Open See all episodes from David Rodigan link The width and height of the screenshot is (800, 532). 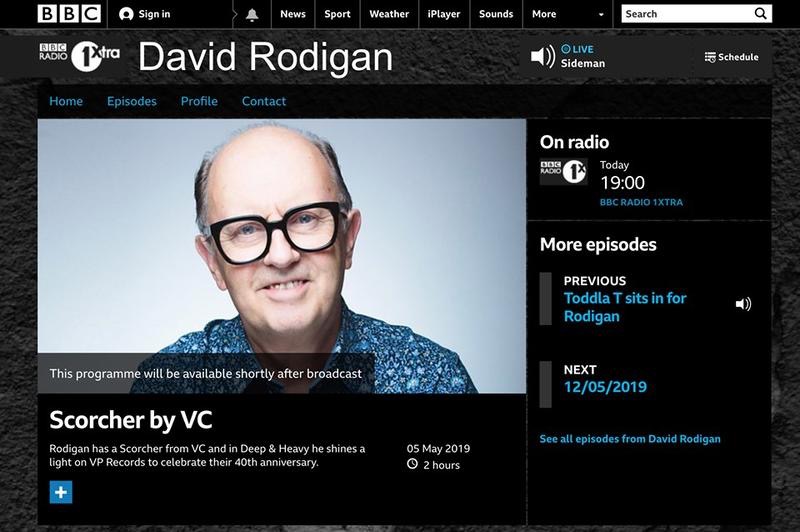pos(630,439)
